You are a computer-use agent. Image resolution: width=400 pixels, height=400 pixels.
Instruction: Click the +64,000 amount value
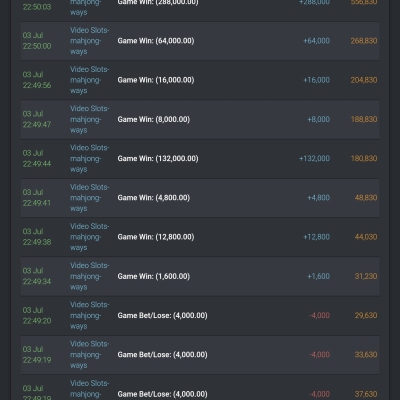click(x=316, y=41)
